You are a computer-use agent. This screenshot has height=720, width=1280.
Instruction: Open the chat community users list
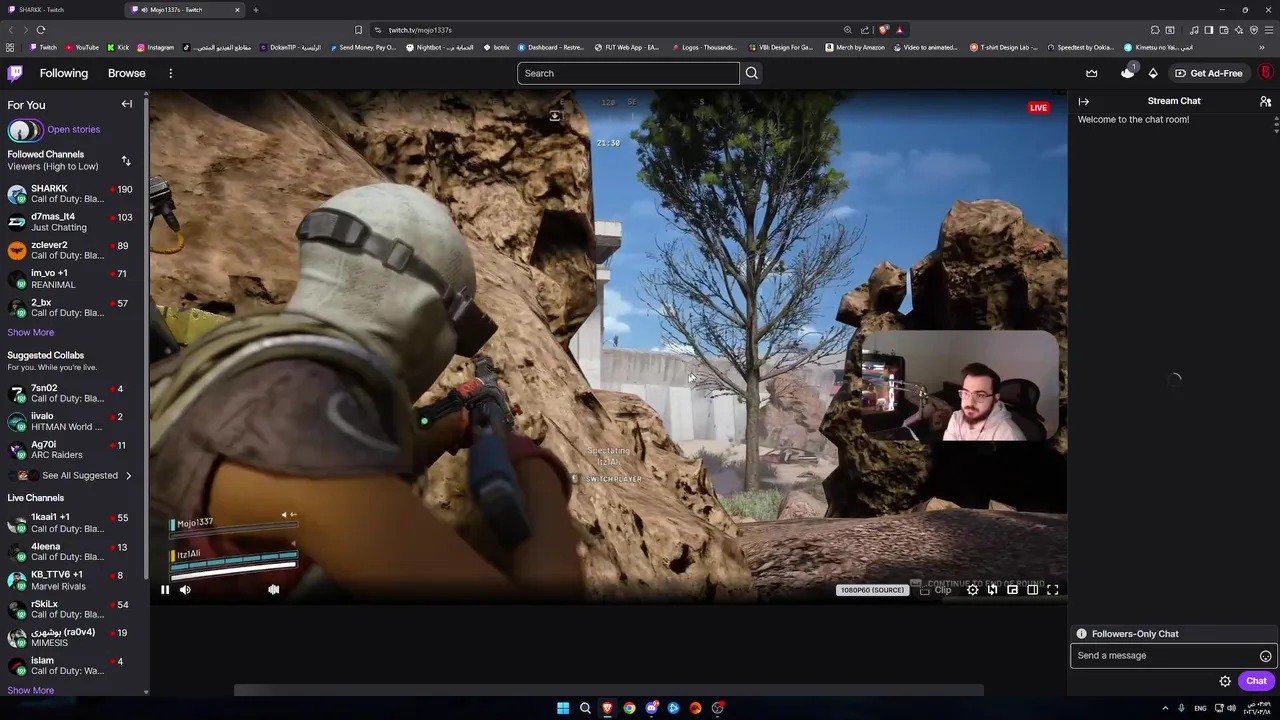[1265, 101]
